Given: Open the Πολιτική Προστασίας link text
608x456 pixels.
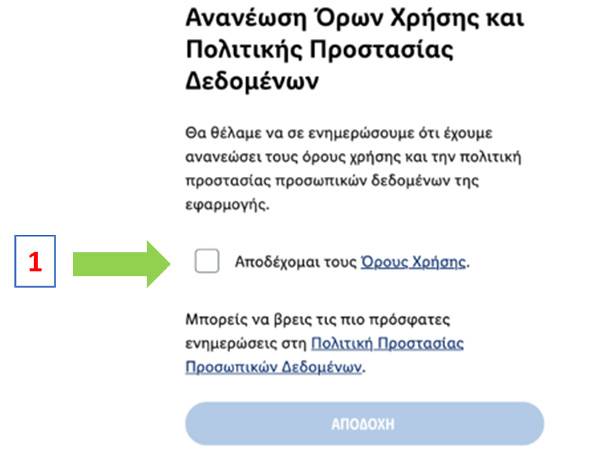Looking at the screenshot, I should point(387,343).
